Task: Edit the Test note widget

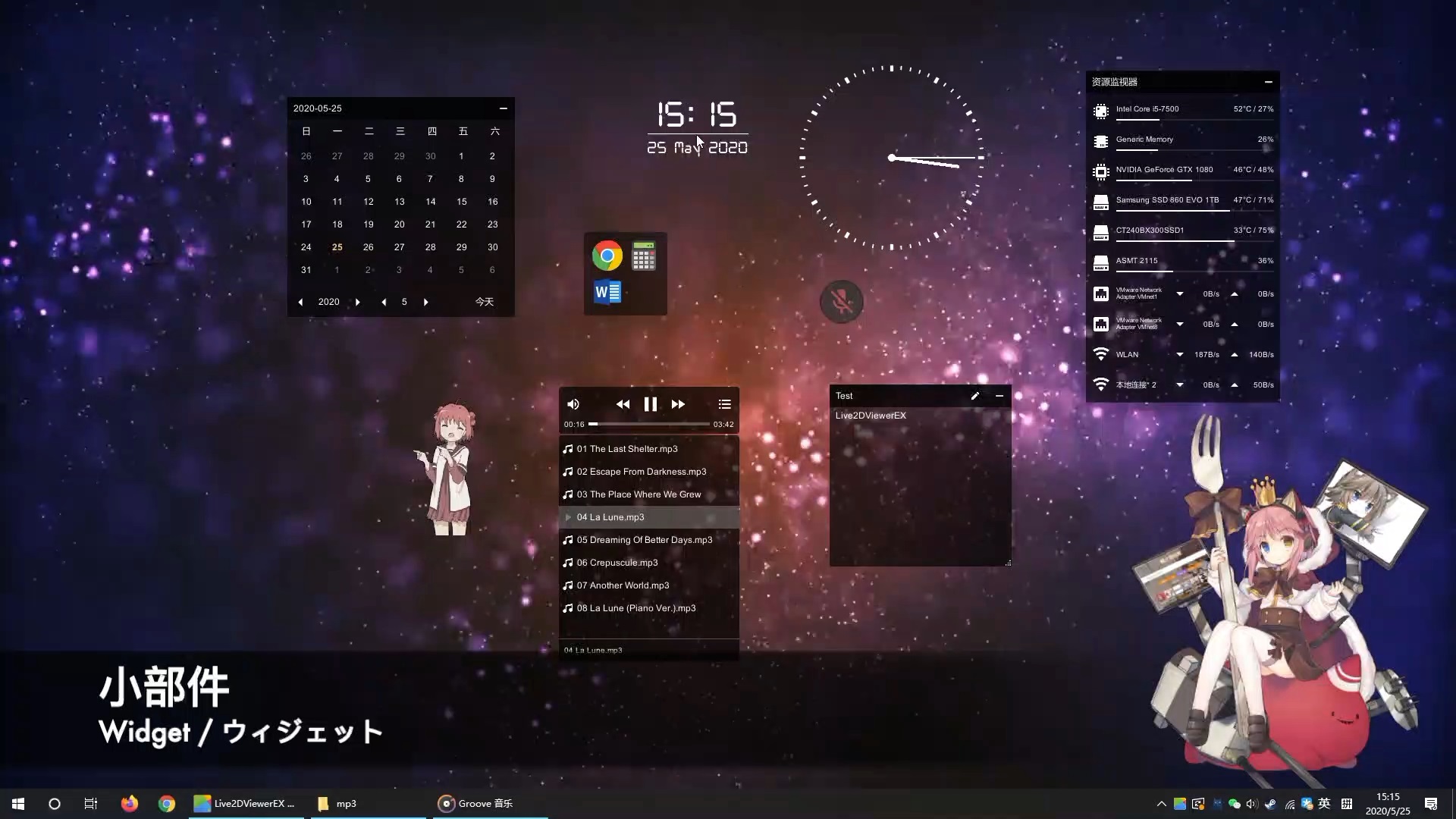Action: 975,396
